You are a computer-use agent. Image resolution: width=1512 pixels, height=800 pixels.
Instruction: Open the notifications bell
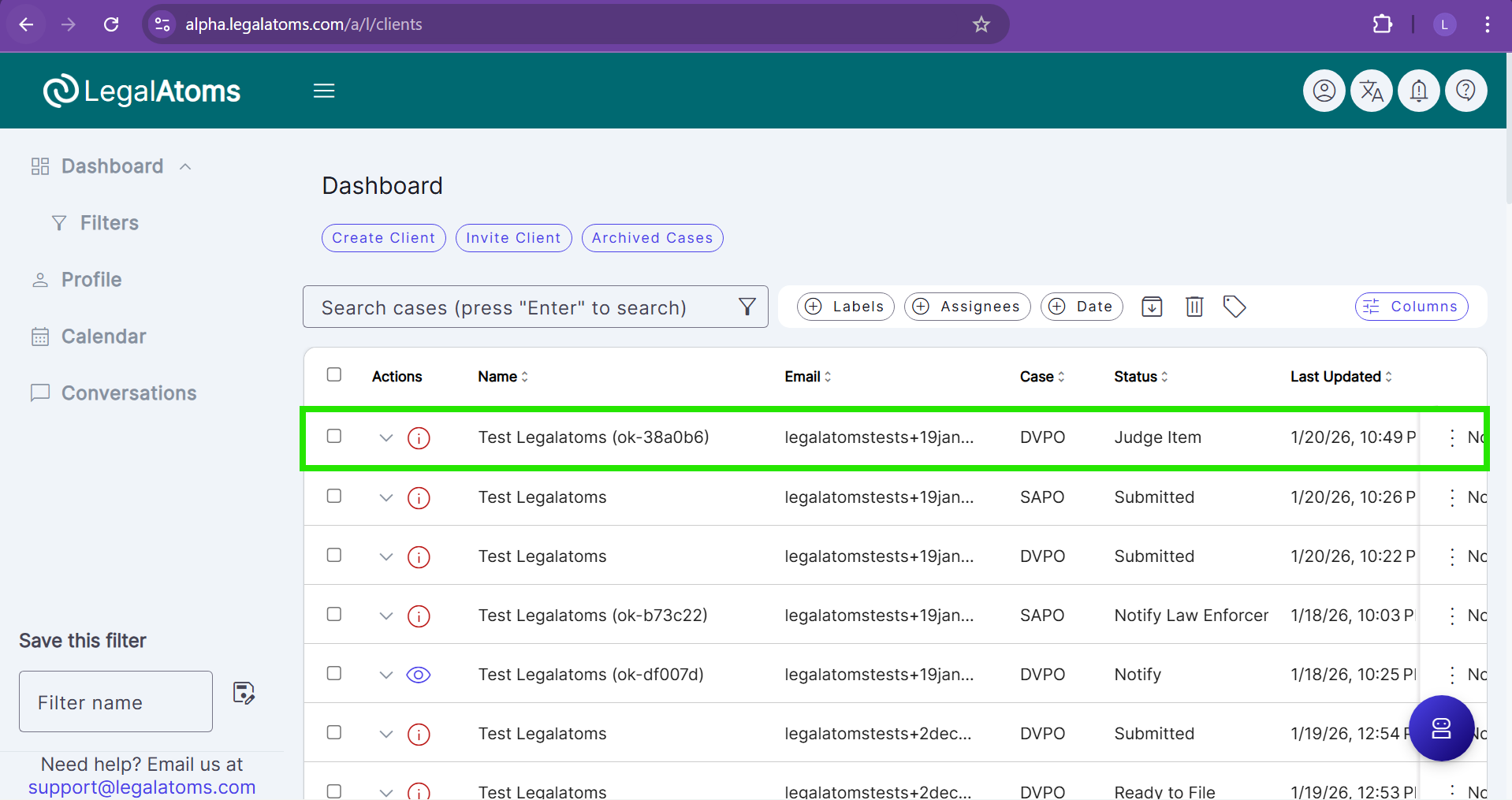pos(1418,91)
